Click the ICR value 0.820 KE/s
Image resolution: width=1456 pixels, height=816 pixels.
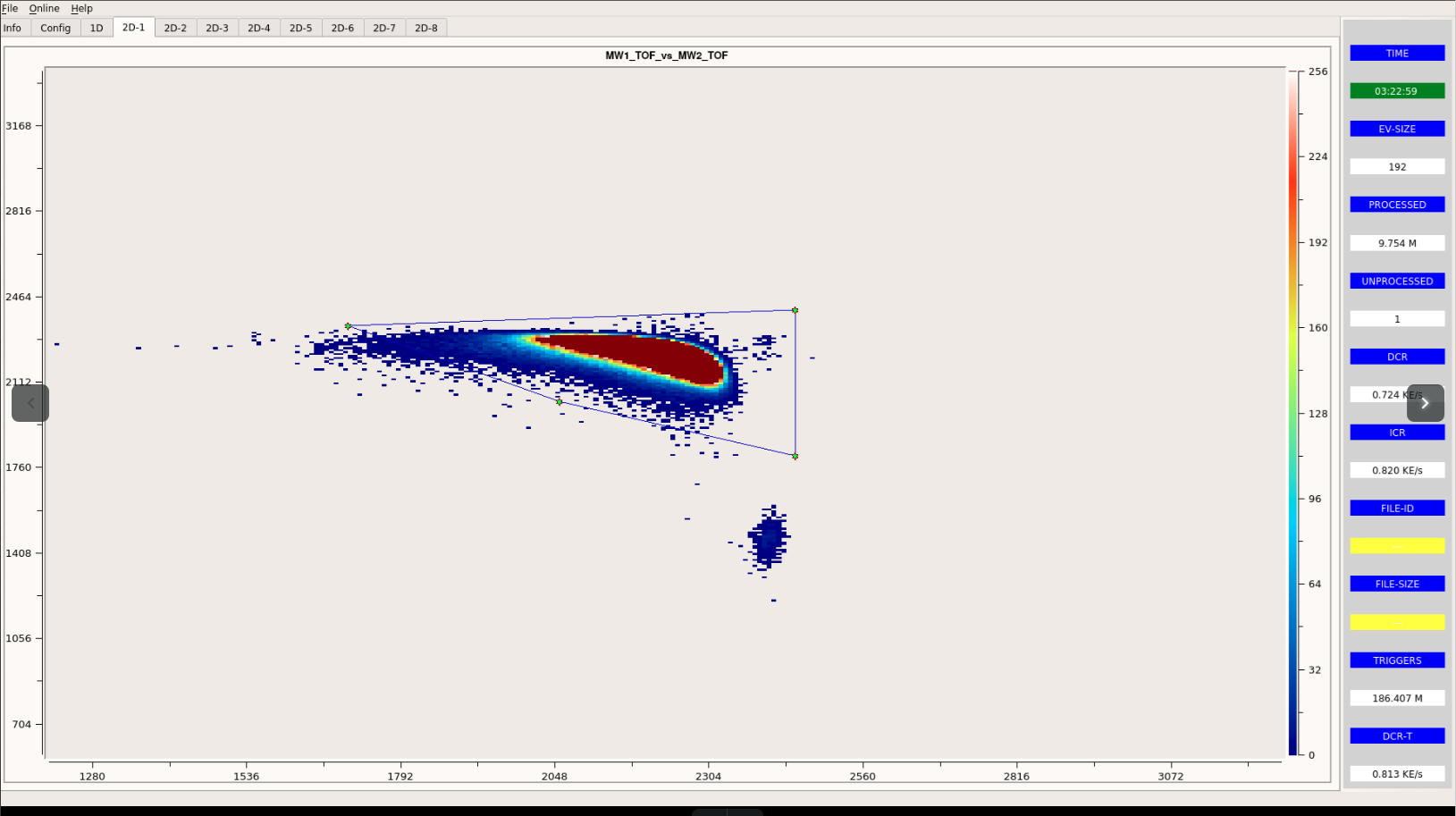coord(1397,470)
